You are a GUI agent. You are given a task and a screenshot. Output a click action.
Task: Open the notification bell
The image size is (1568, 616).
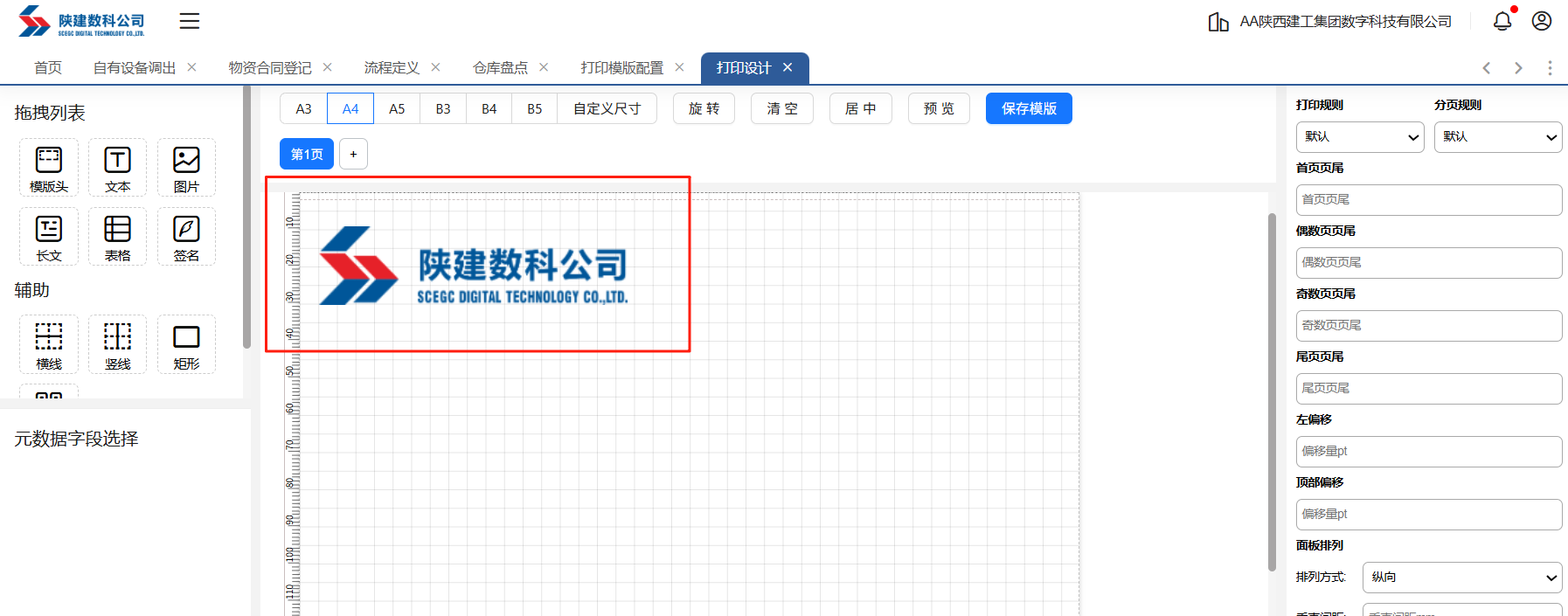[1502, 21]
